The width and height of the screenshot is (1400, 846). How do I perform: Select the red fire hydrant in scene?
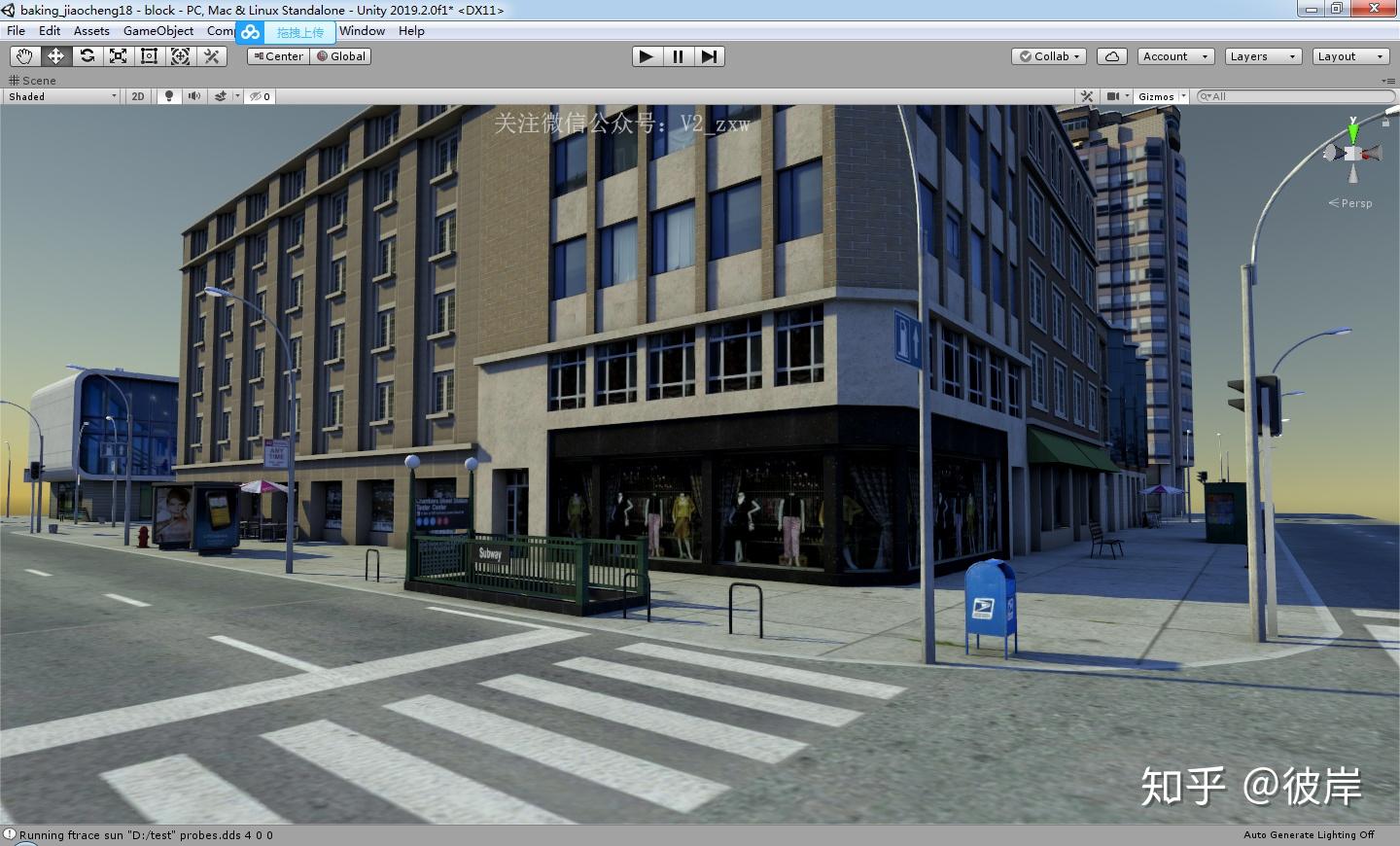coord(144,536)
